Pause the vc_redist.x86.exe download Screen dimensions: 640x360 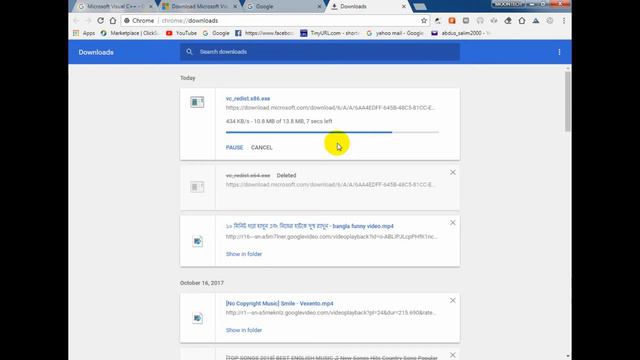(x=234, y=147)
